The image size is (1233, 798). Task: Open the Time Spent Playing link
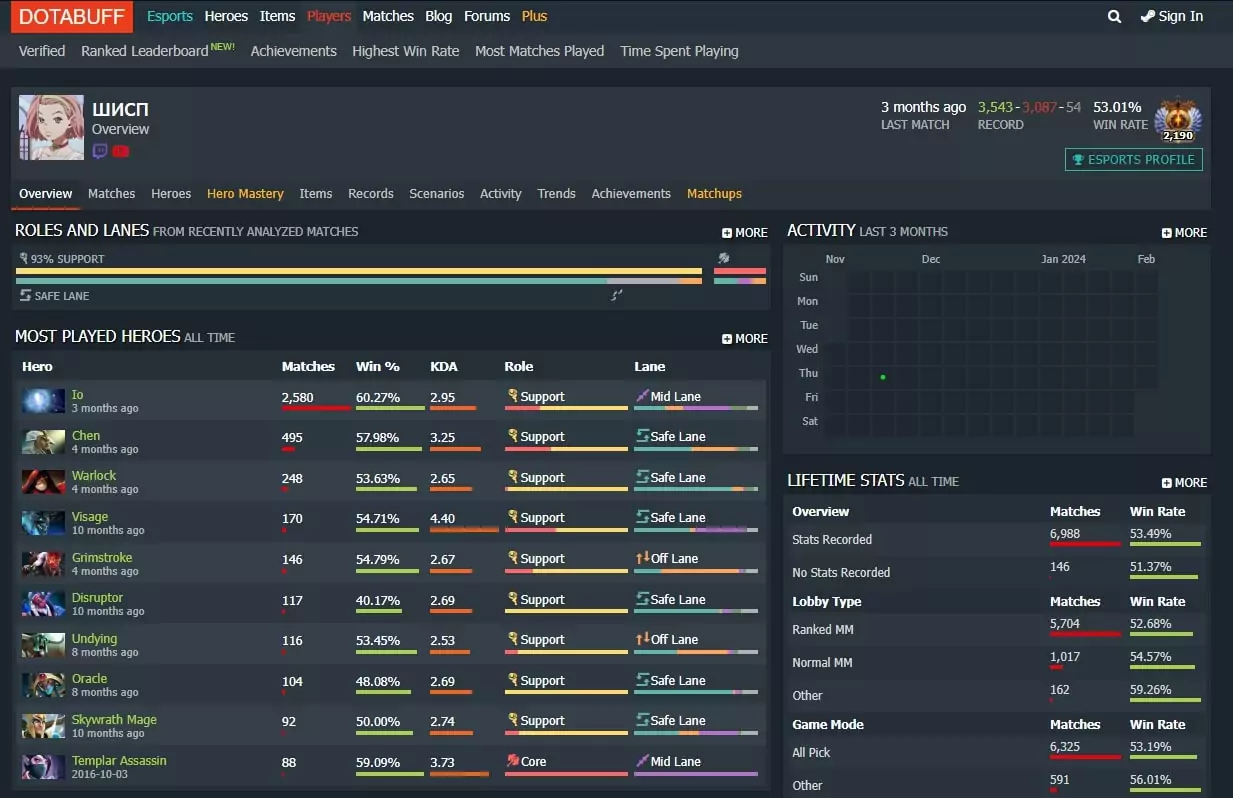coord(679,51)
